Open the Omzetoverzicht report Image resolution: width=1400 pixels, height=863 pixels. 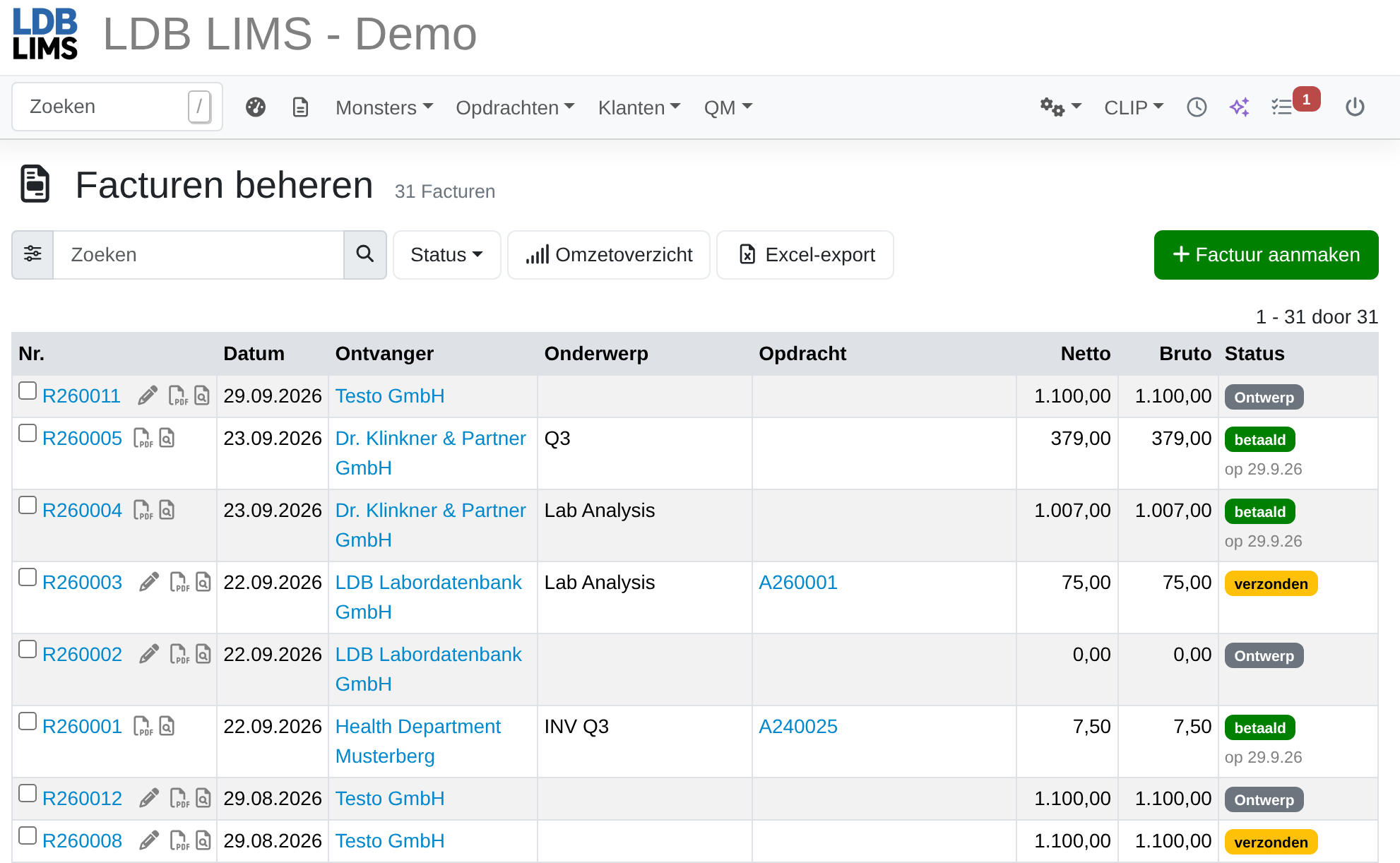pyautogui.click(x=609, y=254)
